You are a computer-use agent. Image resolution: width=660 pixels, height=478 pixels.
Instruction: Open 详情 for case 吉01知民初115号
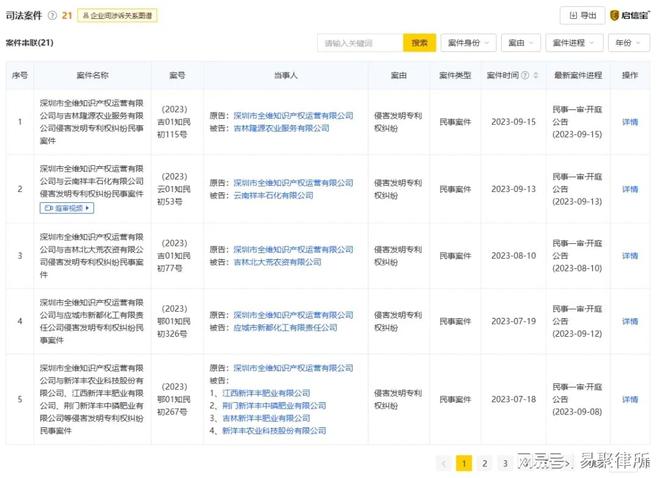tap(630, 122)
